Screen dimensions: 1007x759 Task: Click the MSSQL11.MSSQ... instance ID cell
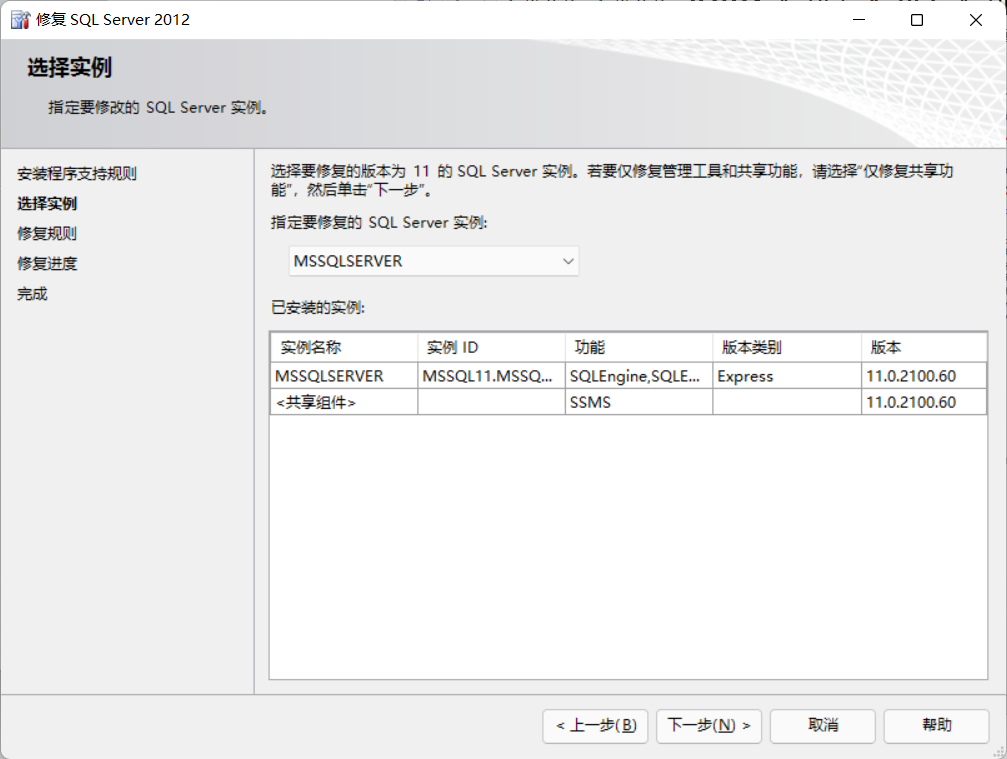pos(491,376)
